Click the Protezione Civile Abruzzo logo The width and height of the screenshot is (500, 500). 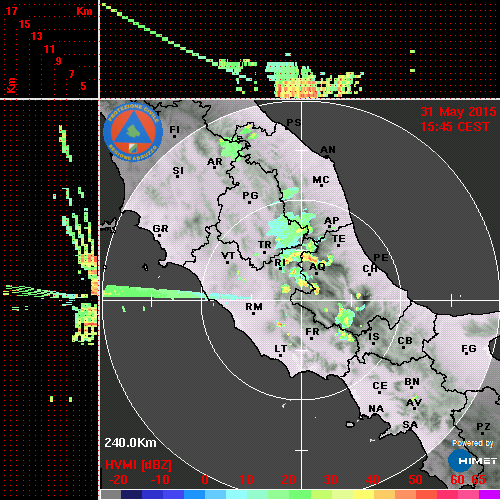pos(133,132)
